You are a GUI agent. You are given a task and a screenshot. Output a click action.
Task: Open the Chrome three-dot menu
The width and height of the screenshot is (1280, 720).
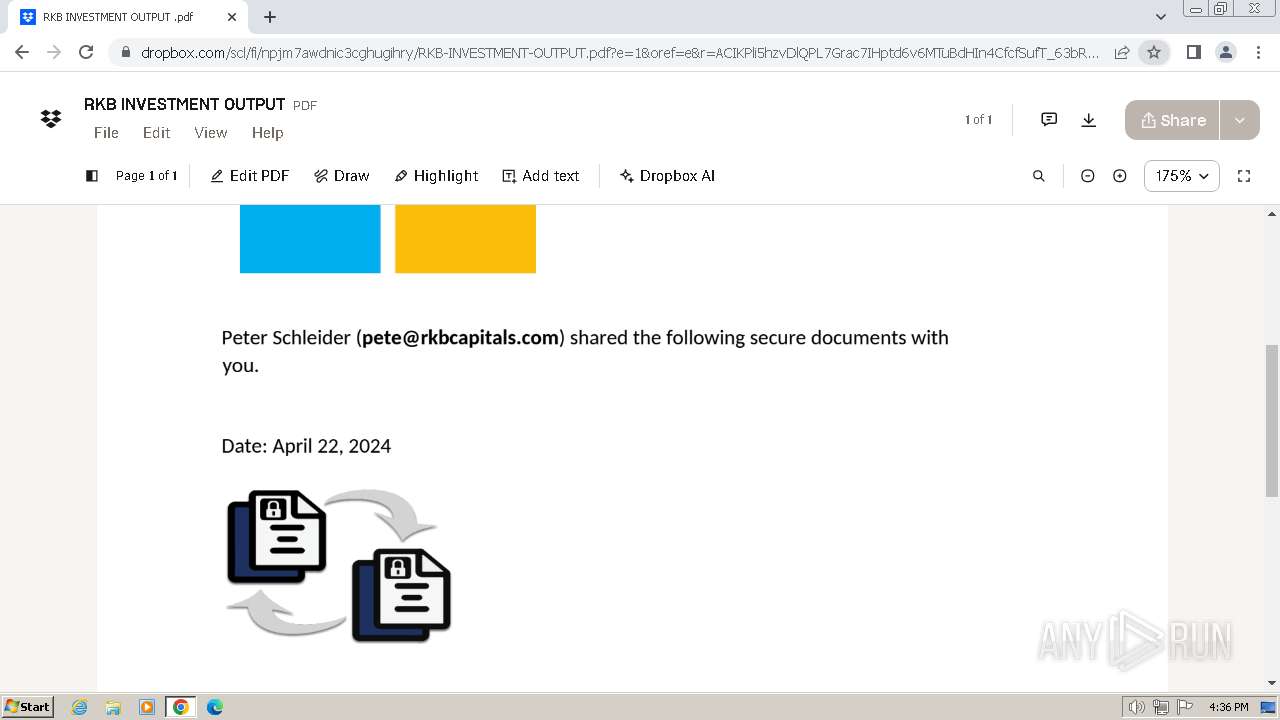[1257, 52]
